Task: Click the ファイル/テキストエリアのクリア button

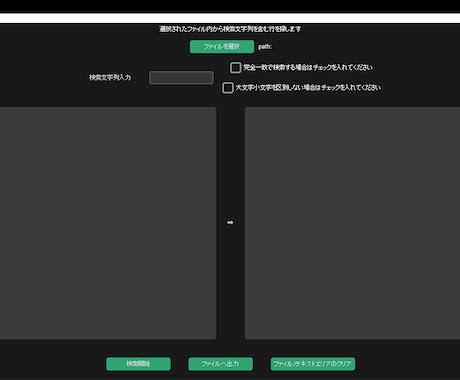Action: [x=313, y=364]
